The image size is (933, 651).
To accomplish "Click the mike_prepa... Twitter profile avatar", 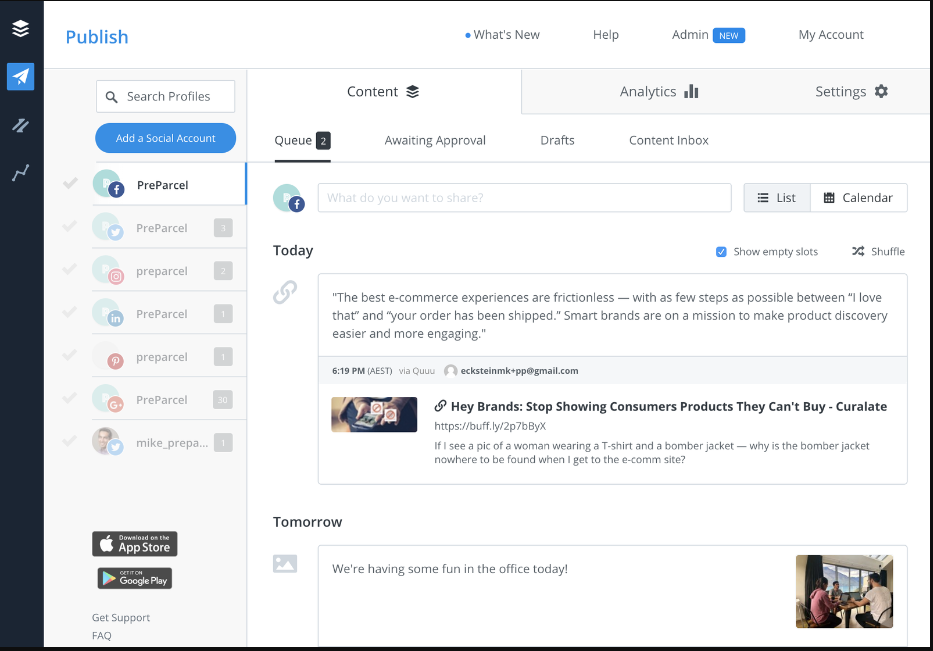I will (108, 442).
